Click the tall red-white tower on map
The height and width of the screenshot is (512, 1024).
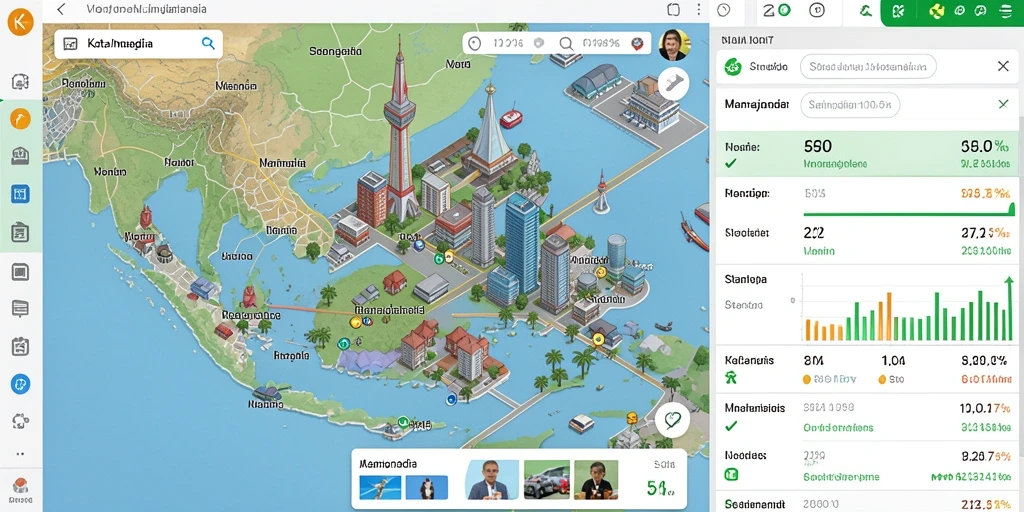point(400,131)
